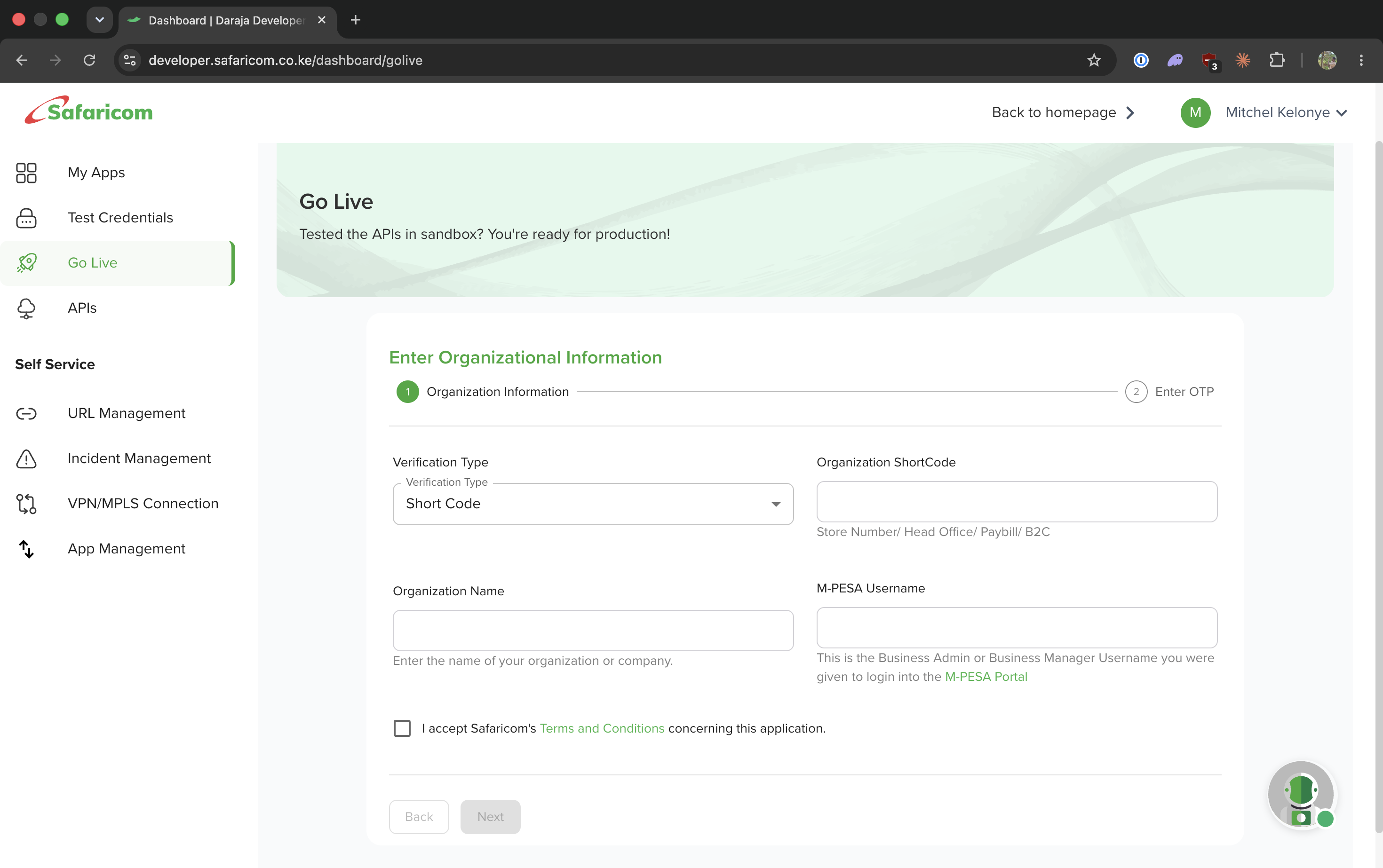The image size is (1383, 868).
Task: Accept Safaricom's Terms and Conditions checkbox
Action: pos(402,728)
